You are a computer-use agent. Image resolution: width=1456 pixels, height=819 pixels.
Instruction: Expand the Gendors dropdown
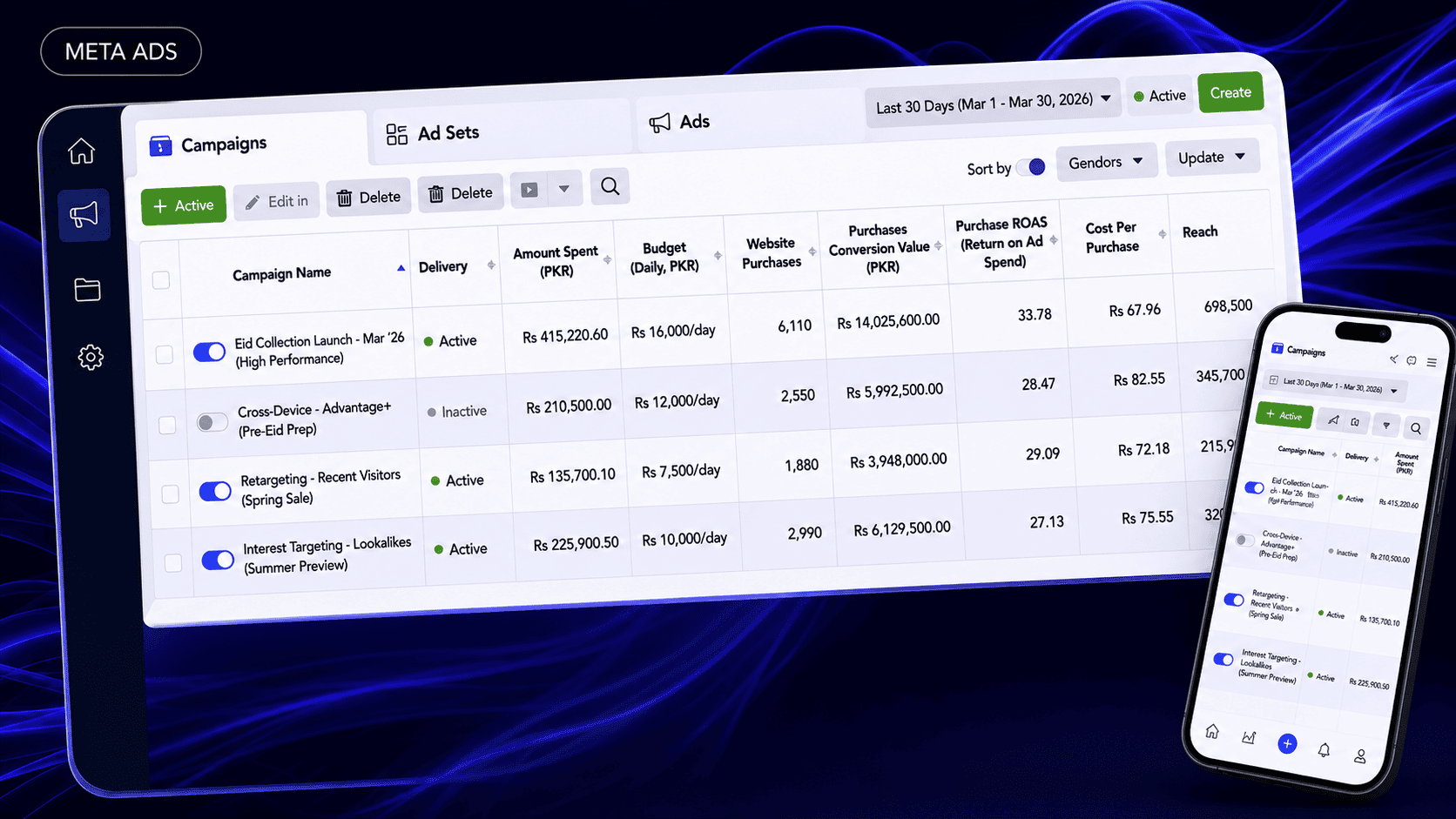(1106, 162)
